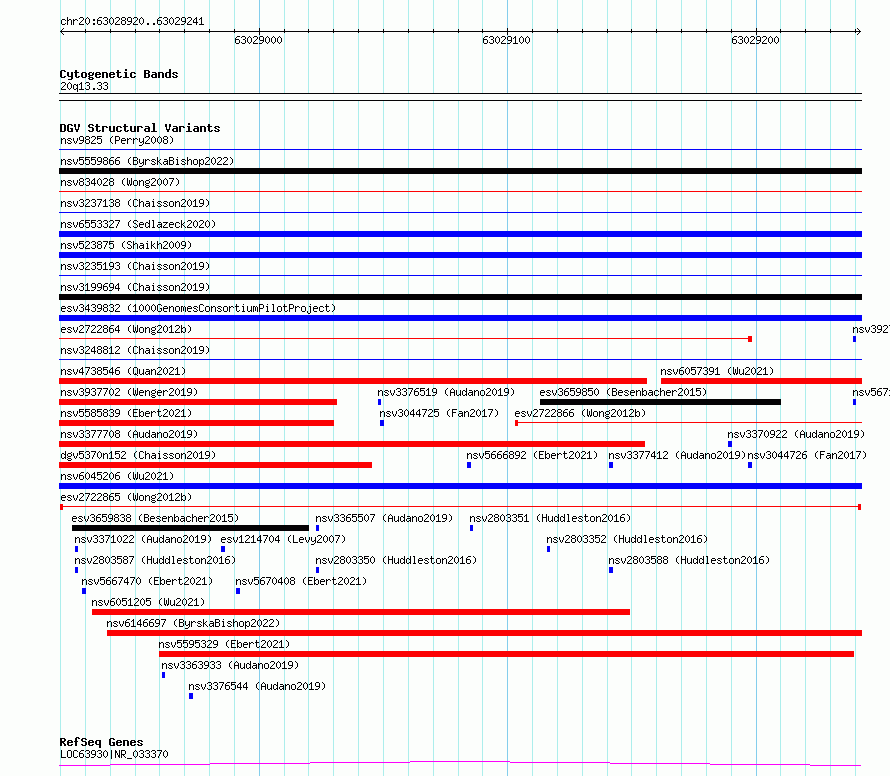Click nsv5666892 (Ebert2021) label
This screenshot has width=890, height=776.
[x=532, y=455]
